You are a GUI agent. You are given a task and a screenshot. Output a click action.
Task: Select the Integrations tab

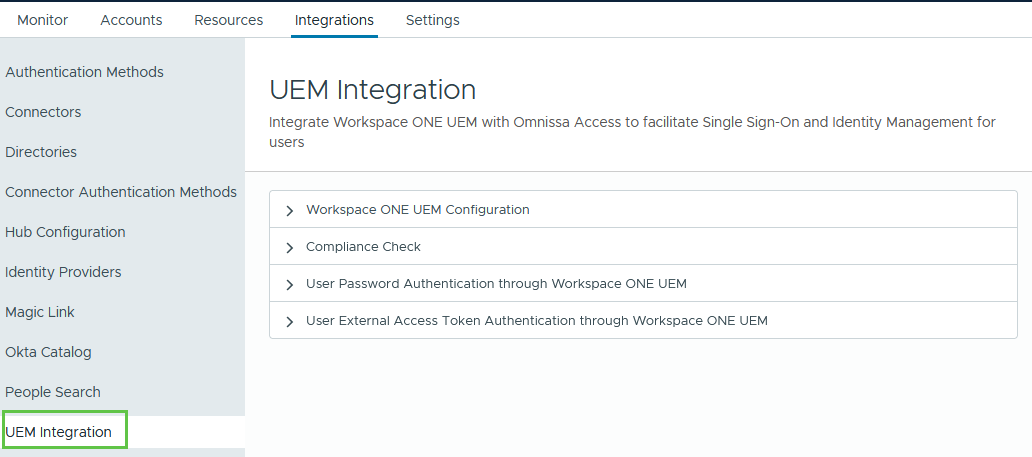(x=334, y=20)
